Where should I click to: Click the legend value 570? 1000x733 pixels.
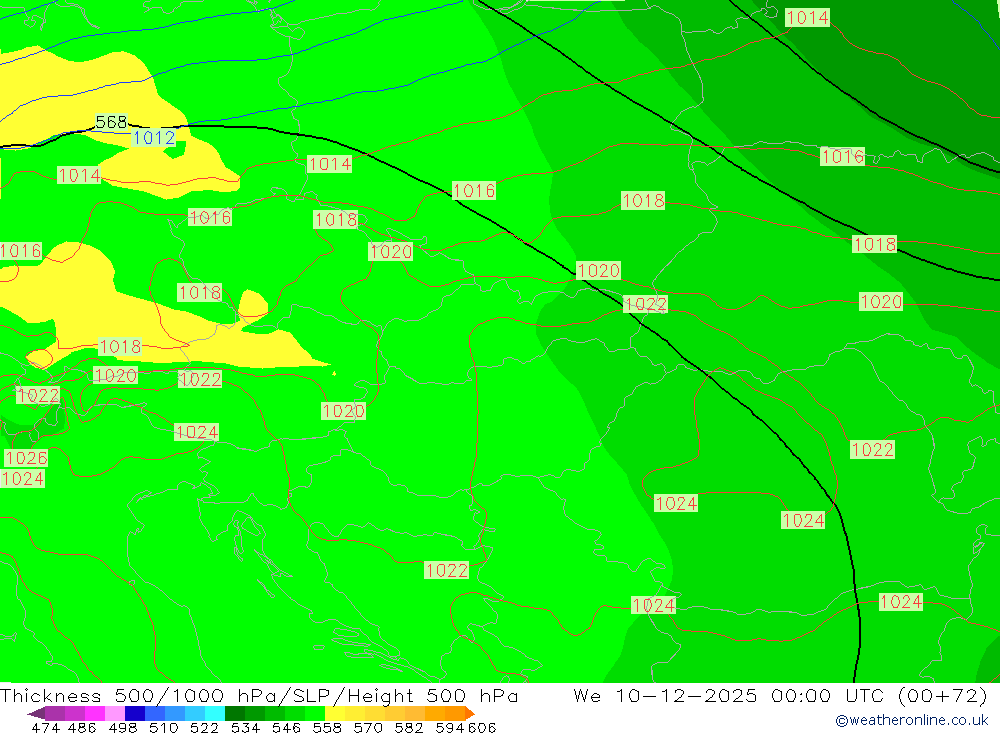pyautogui.click(x=368, y=727)
